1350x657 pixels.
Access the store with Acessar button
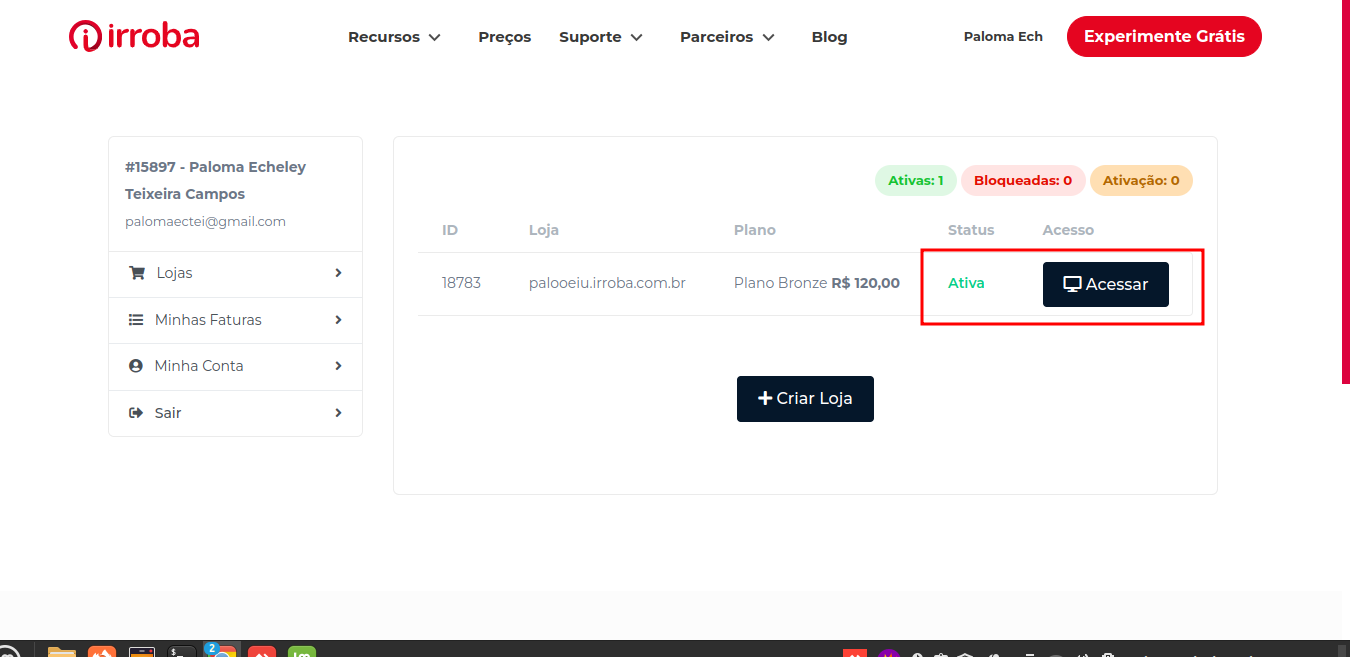[x=1106, y=284]
